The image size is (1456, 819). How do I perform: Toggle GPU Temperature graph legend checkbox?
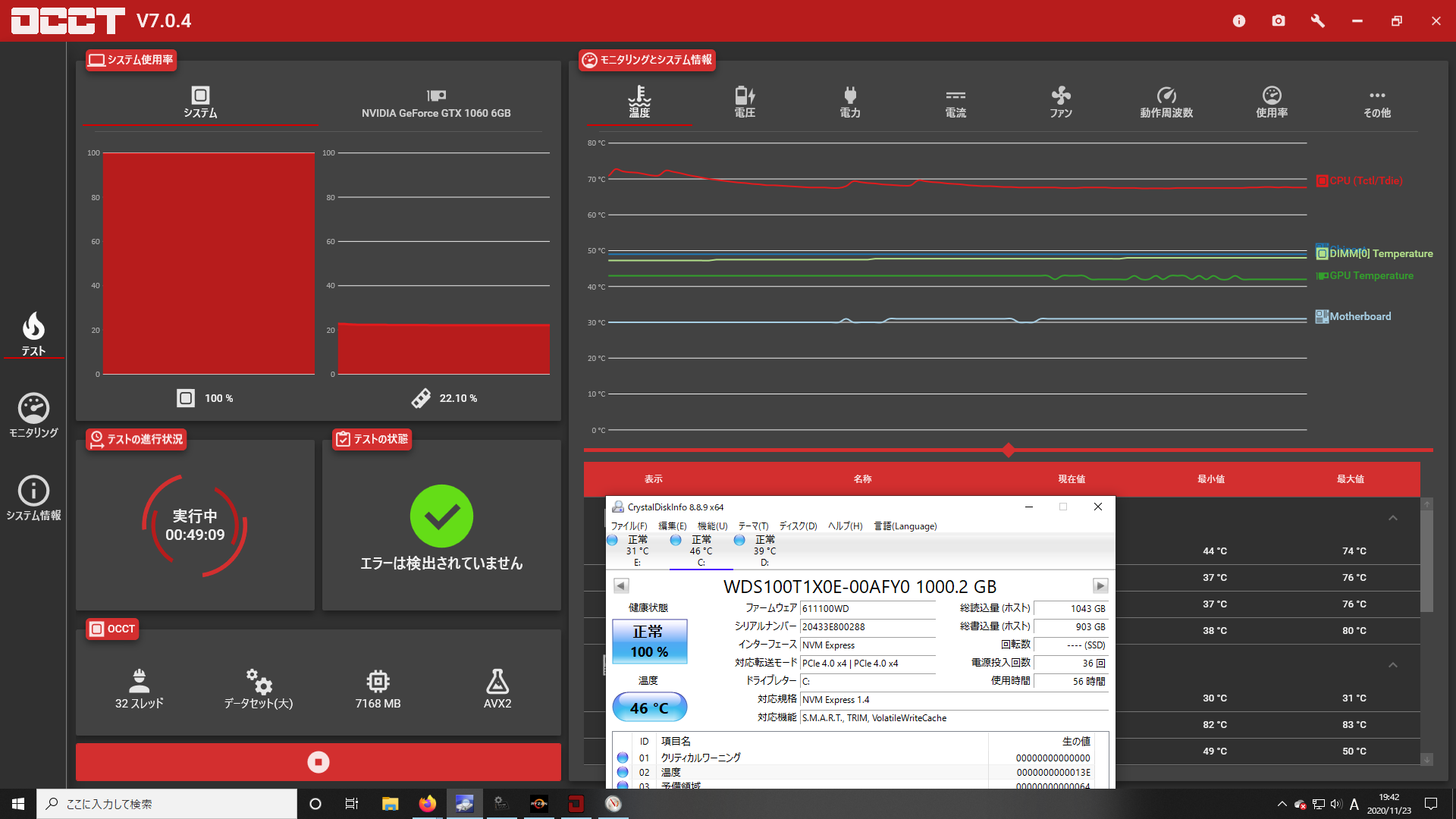tap(1322, 276)
